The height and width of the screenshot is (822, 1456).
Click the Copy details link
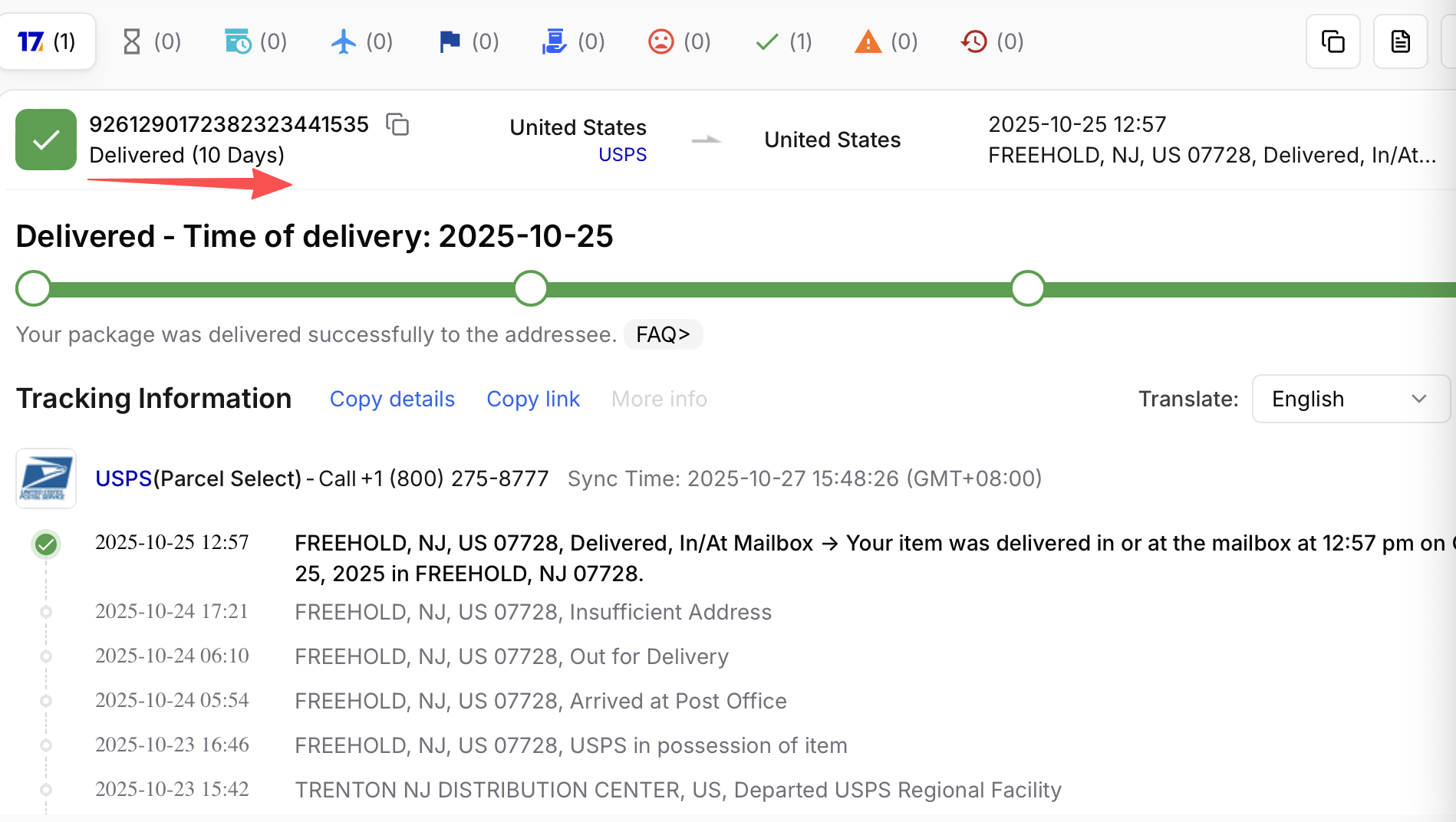click(x=392, y=399)
